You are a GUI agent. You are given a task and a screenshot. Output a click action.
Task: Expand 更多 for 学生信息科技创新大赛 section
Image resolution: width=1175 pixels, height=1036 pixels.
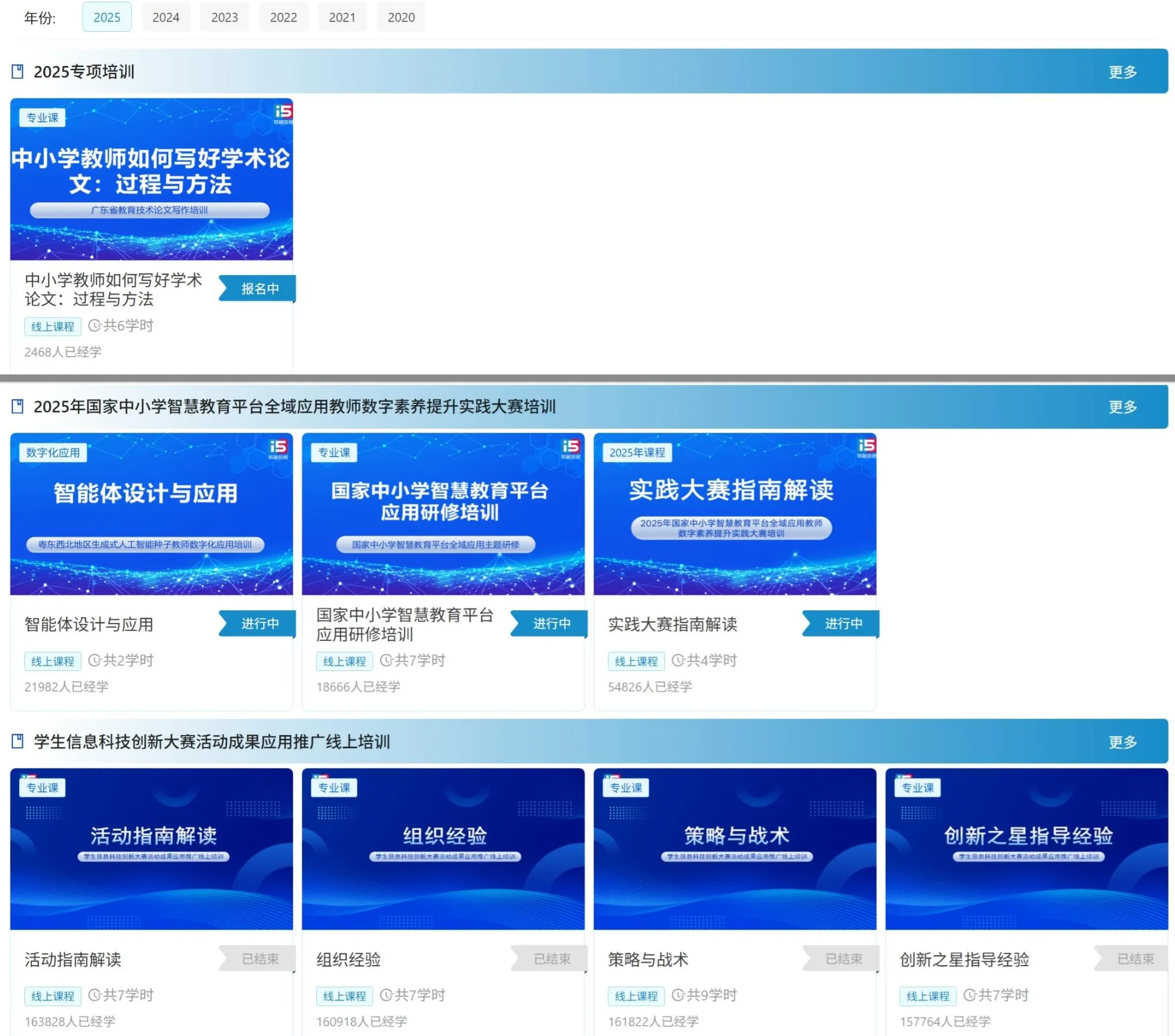1122,742
